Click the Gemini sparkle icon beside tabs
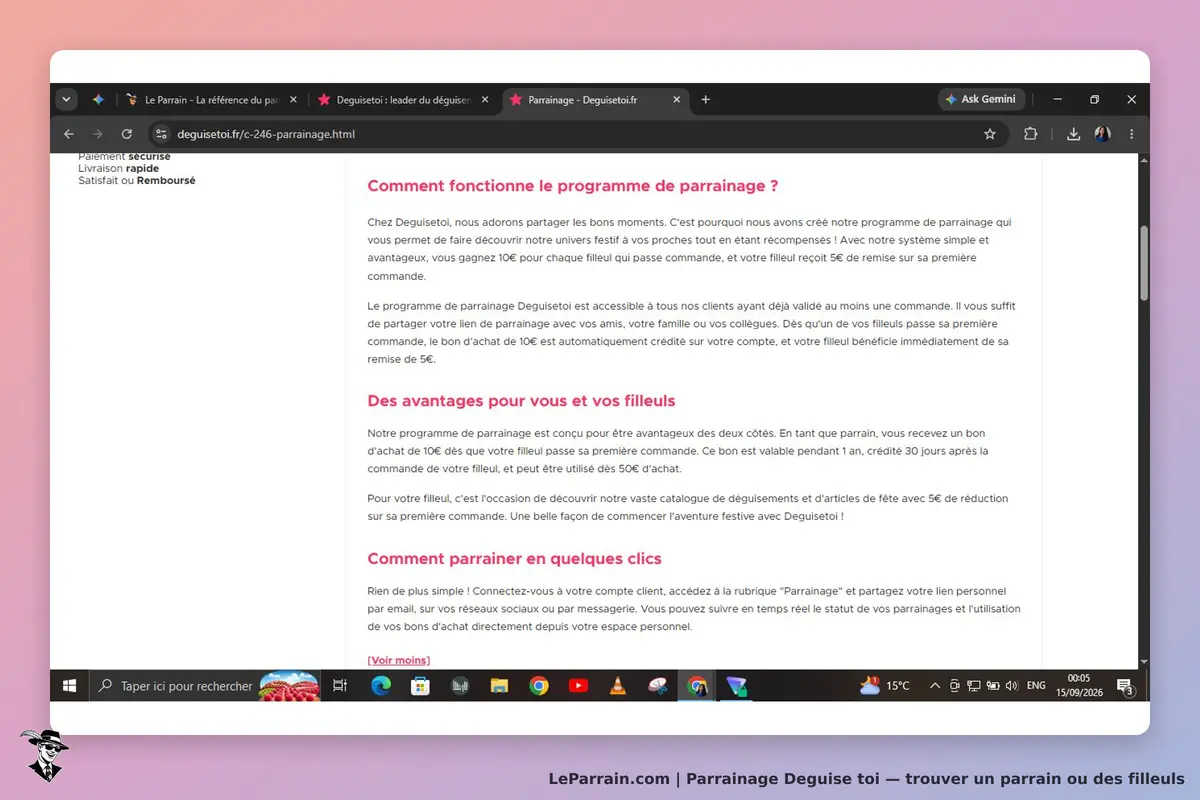The height and width of the screenshot is (800, 1200). coord(98,100)
